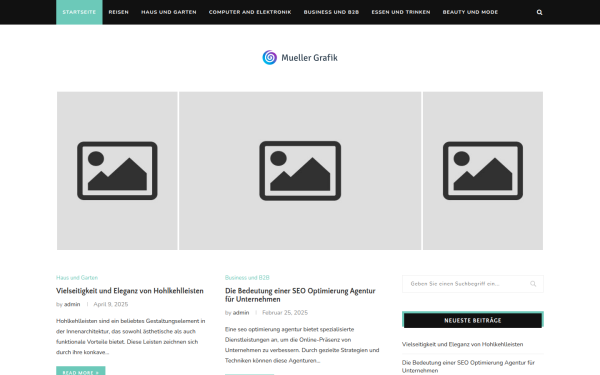Click the Neueste Beiträge widget heading
This screenshot has width=600, height=375.
473,320
